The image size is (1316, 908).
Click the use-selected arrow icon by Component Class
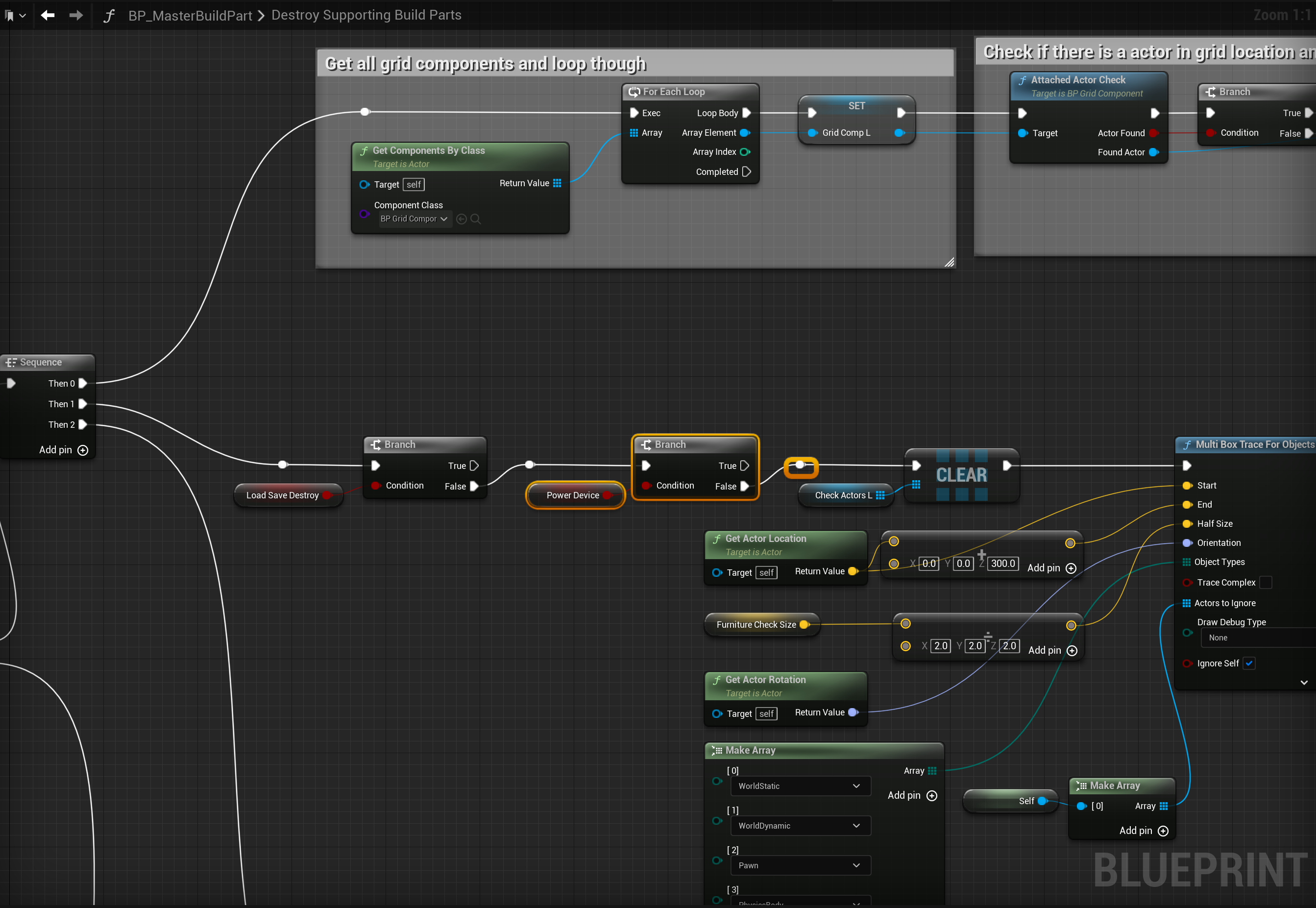click(461, 219)
